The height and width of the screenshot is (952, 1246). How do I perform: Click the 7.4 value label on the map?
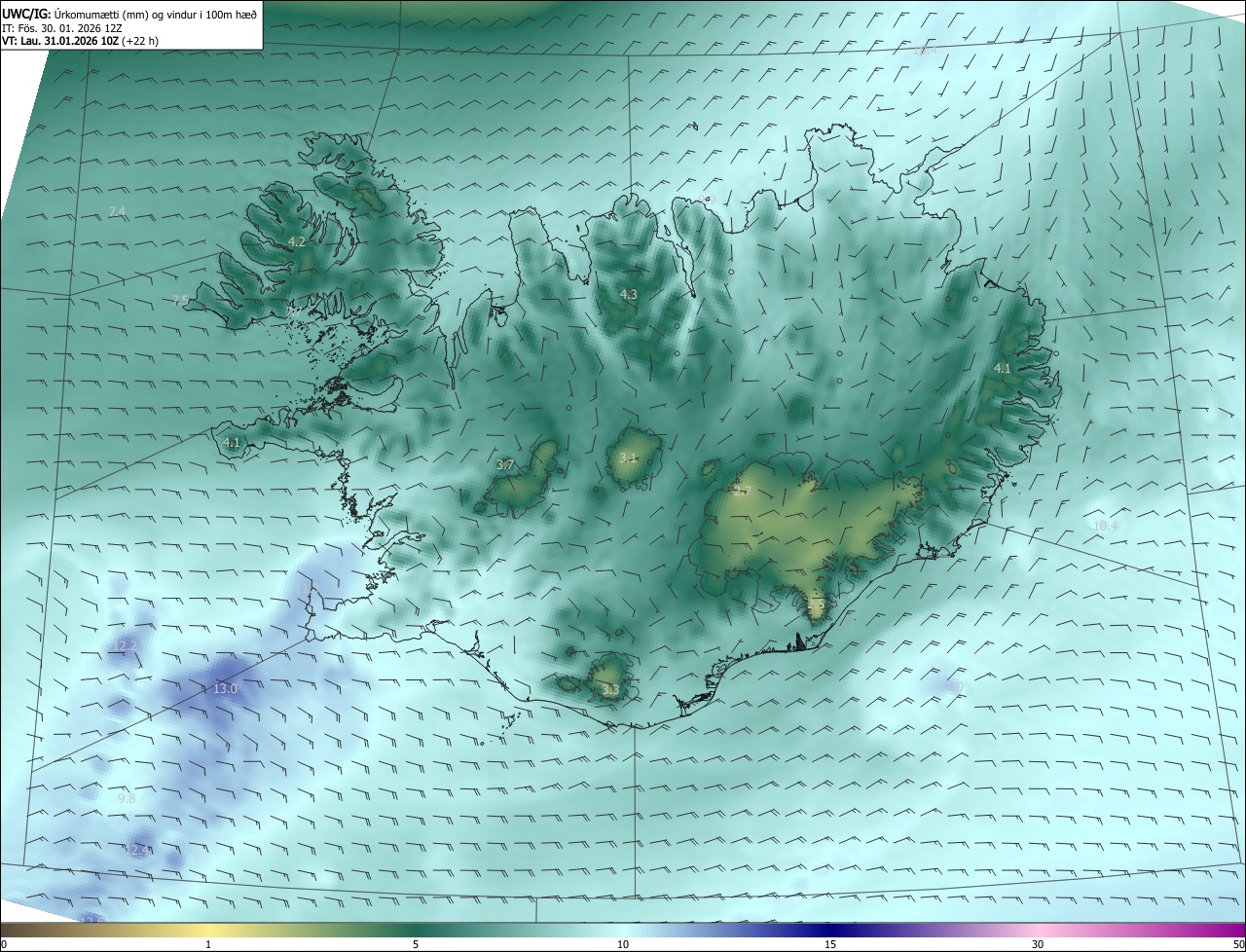[118, 212]
